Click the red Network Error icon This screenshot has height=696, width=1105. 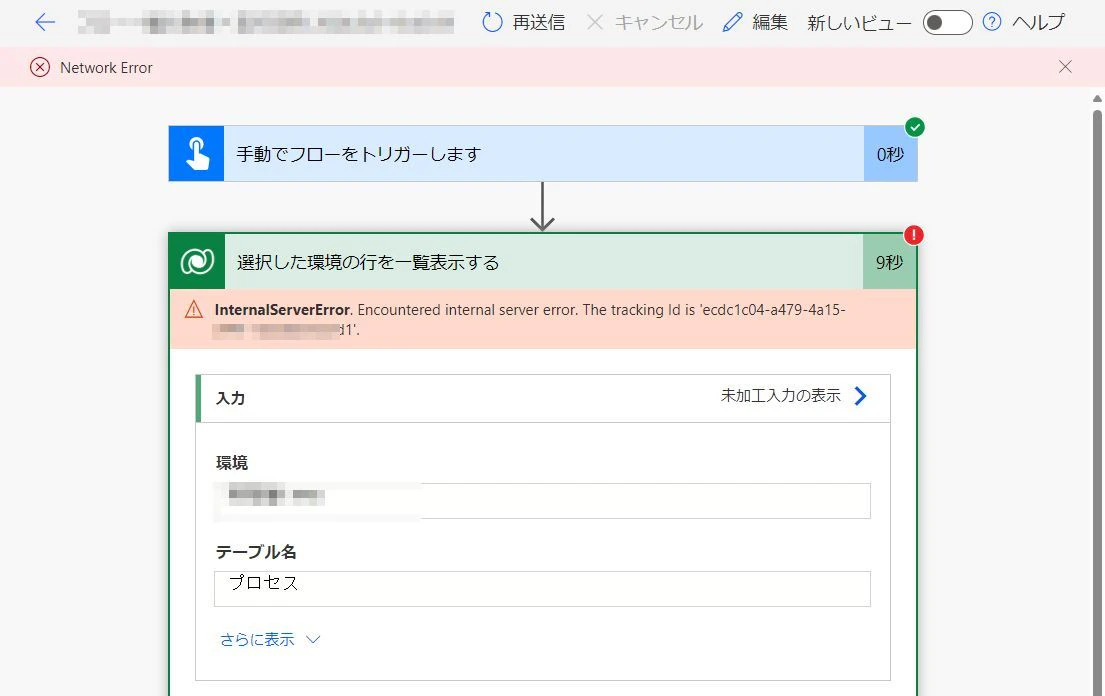[x=40, y=68]
